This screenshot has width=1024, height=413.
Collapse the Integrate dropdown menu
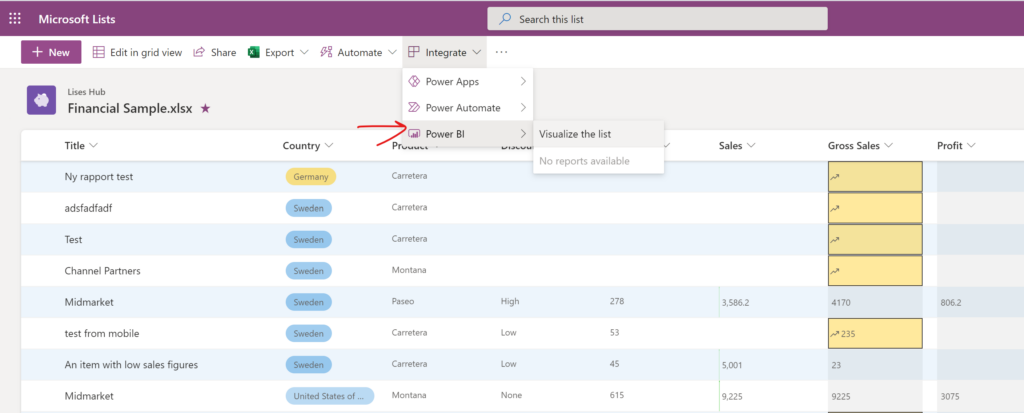(x=445, y=52)
